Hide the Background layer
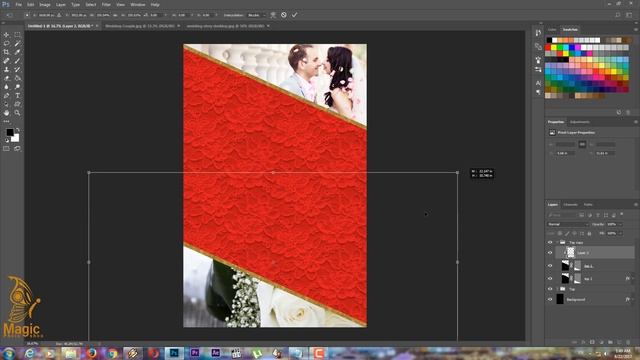Image resolution: width=640 pixels, height=360 pixels. pyautogui.click(x=550, y=300)
